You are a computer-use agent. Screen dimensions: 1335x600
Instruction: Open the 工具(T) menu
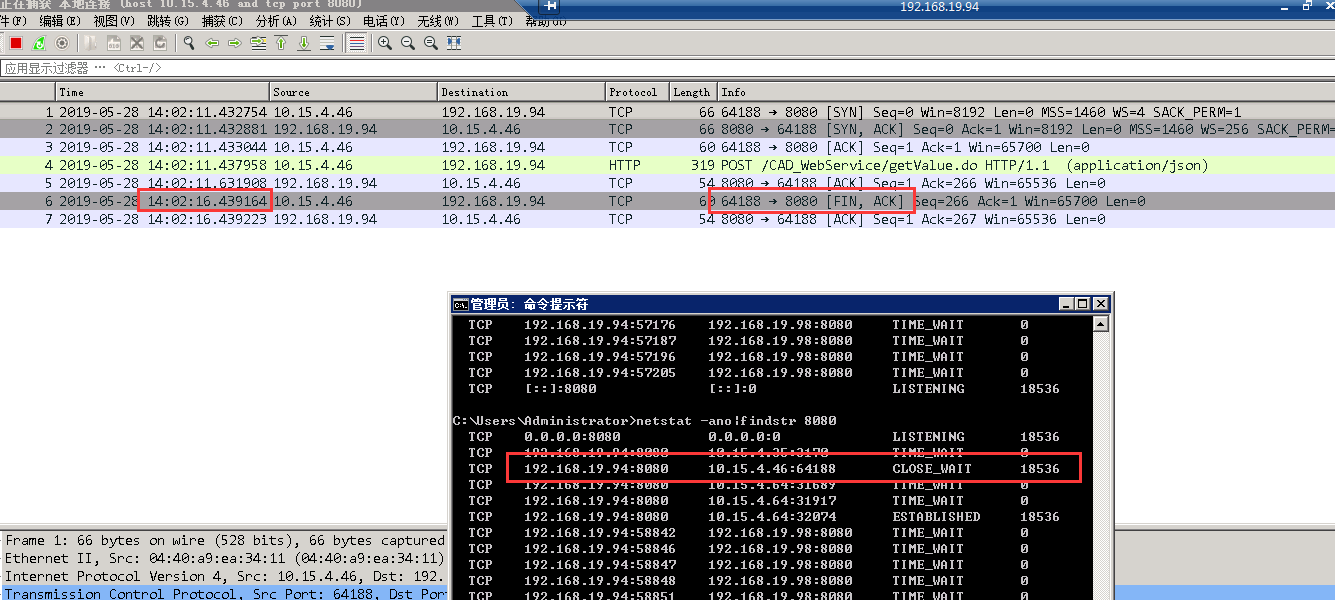tap(491, 21)
